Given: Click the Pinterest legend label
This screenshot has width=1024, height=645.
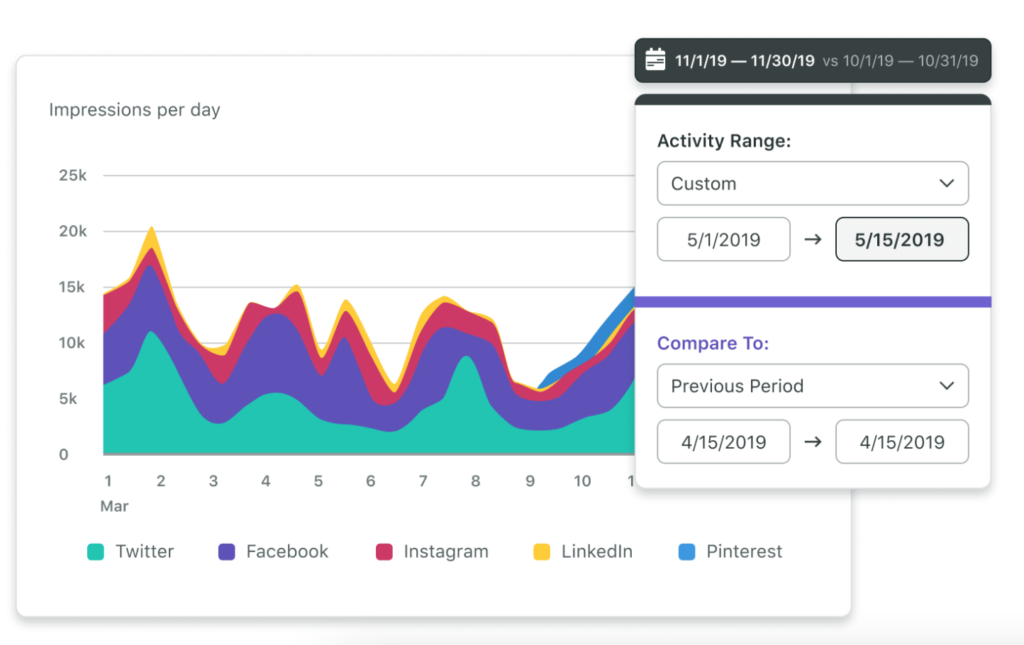Looking at the screenshot, I should tap(744, 552).
